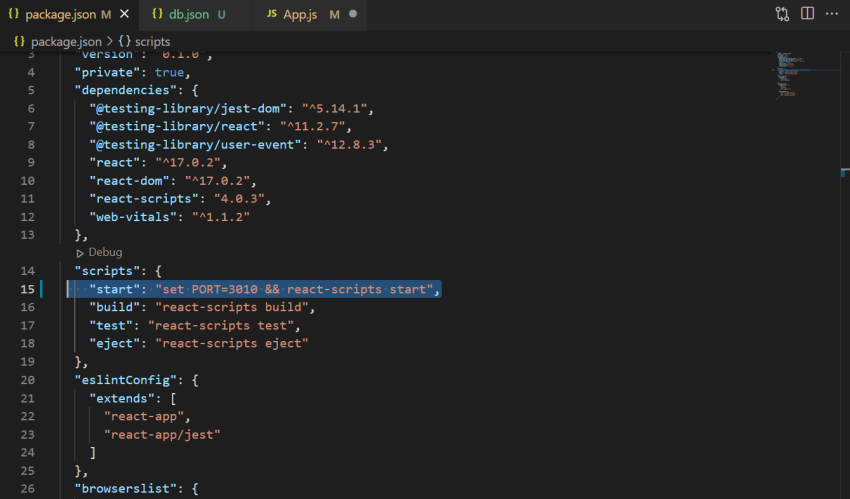Click the unsaved dot on App.js tab
Screen dimensions: 850x499
[353, 14]
